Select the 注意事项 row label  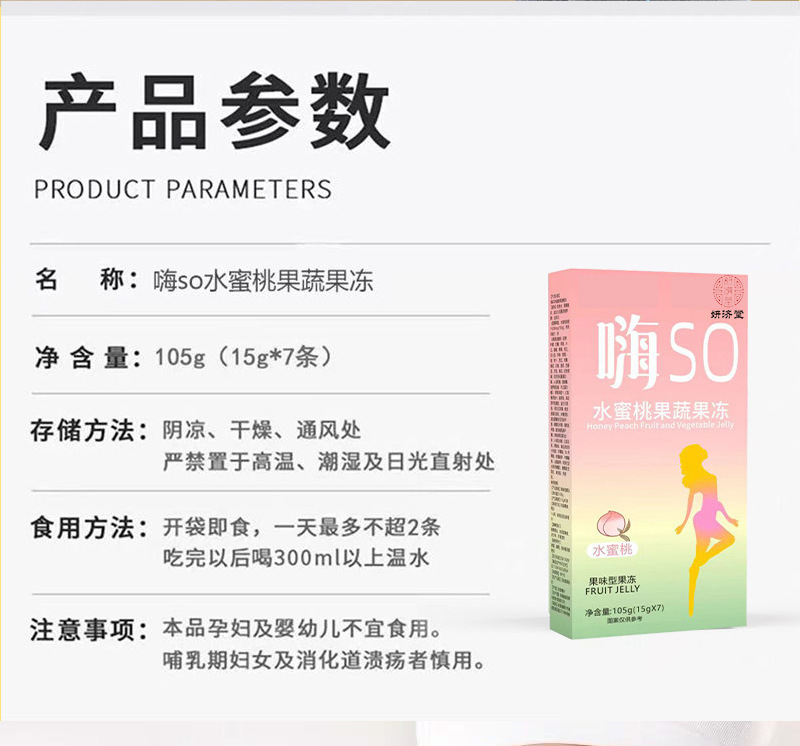89,629
